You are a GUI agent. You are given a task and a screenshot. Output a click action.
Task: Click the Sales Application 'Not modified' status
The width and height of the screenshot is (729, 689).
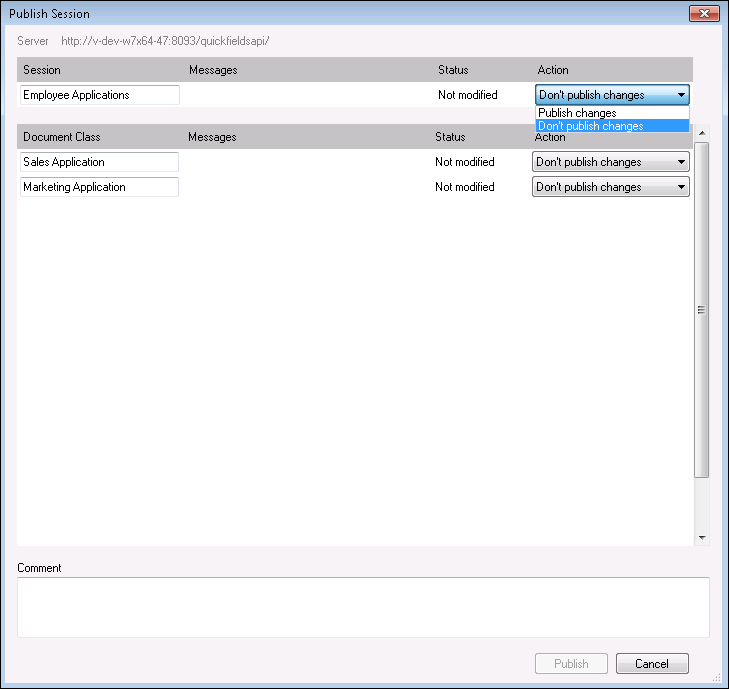(x=464, y=162)
